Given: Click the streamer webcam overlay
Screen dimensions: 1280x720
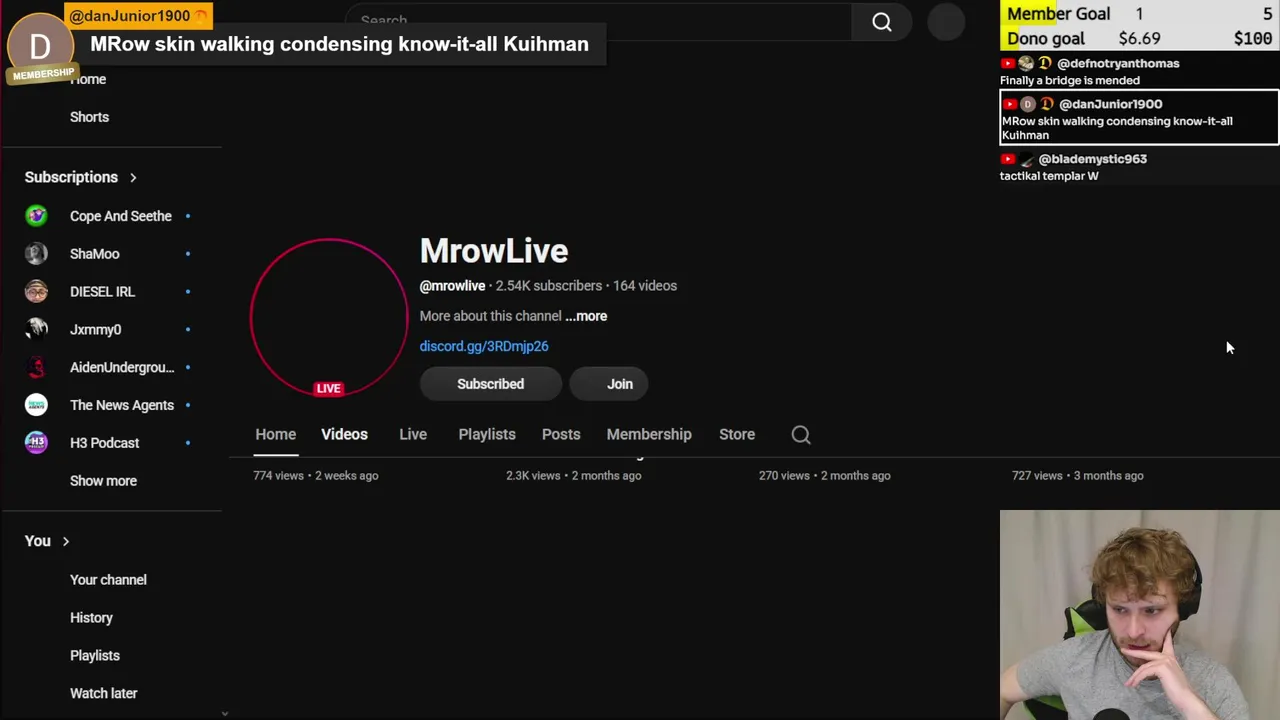Looking at the screenshot, I should (x=1139, y=615).
